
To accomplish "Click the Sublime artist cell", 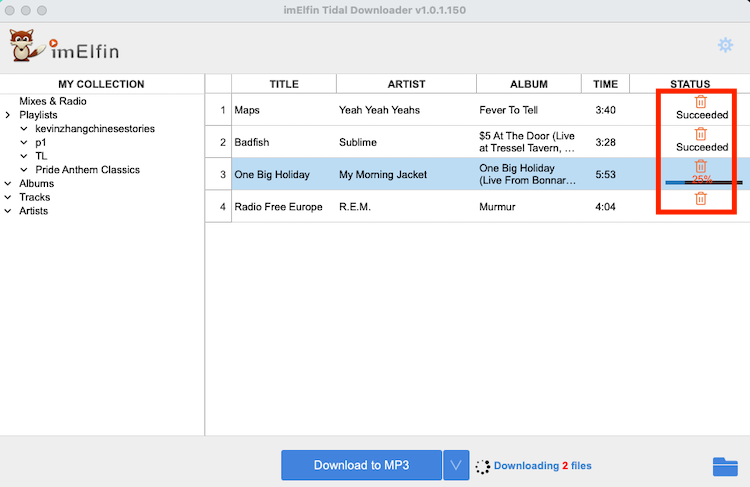I will (x=406, y=142).
